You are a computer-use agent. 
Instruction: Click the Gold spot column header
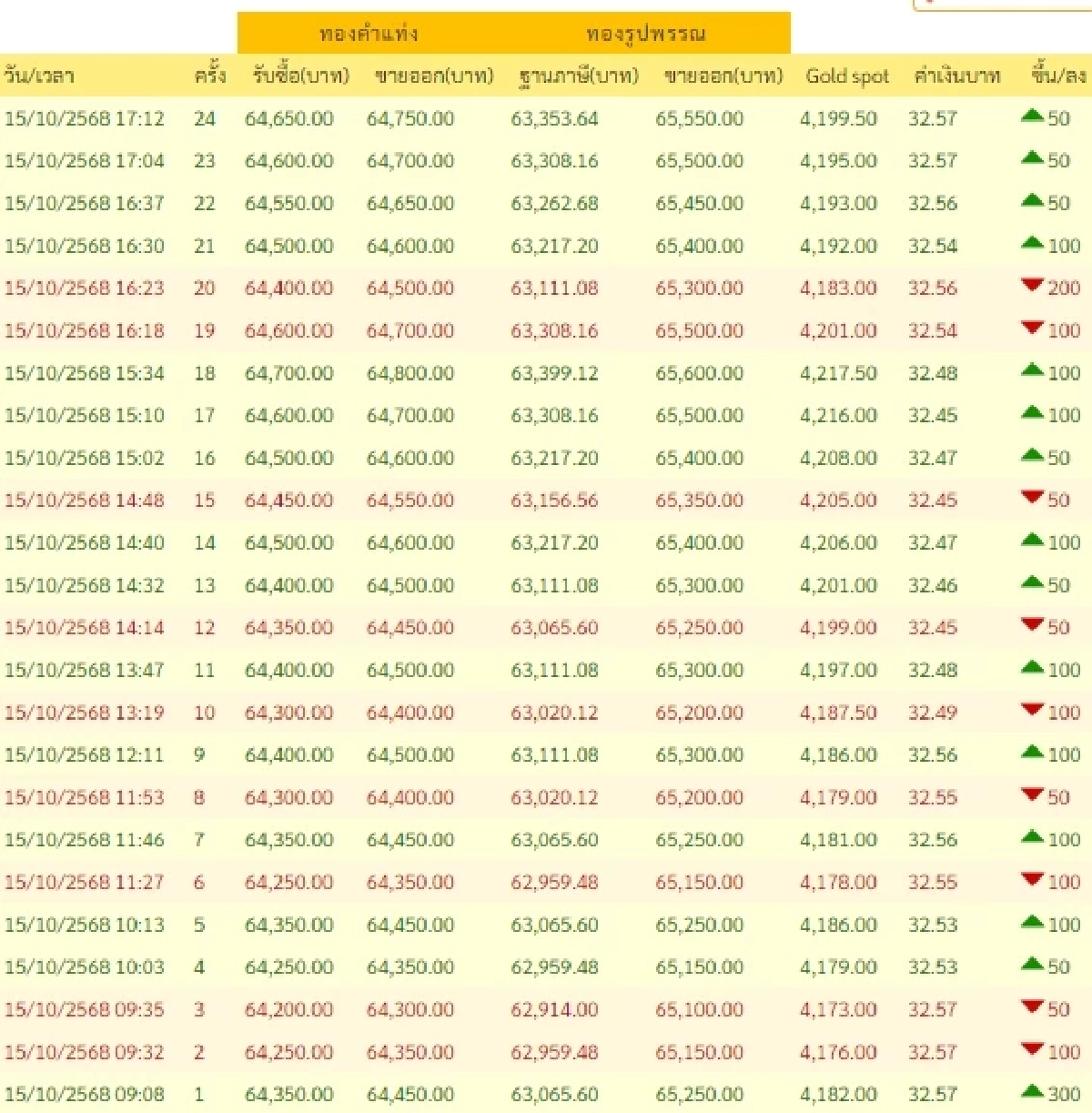point(846,76)
